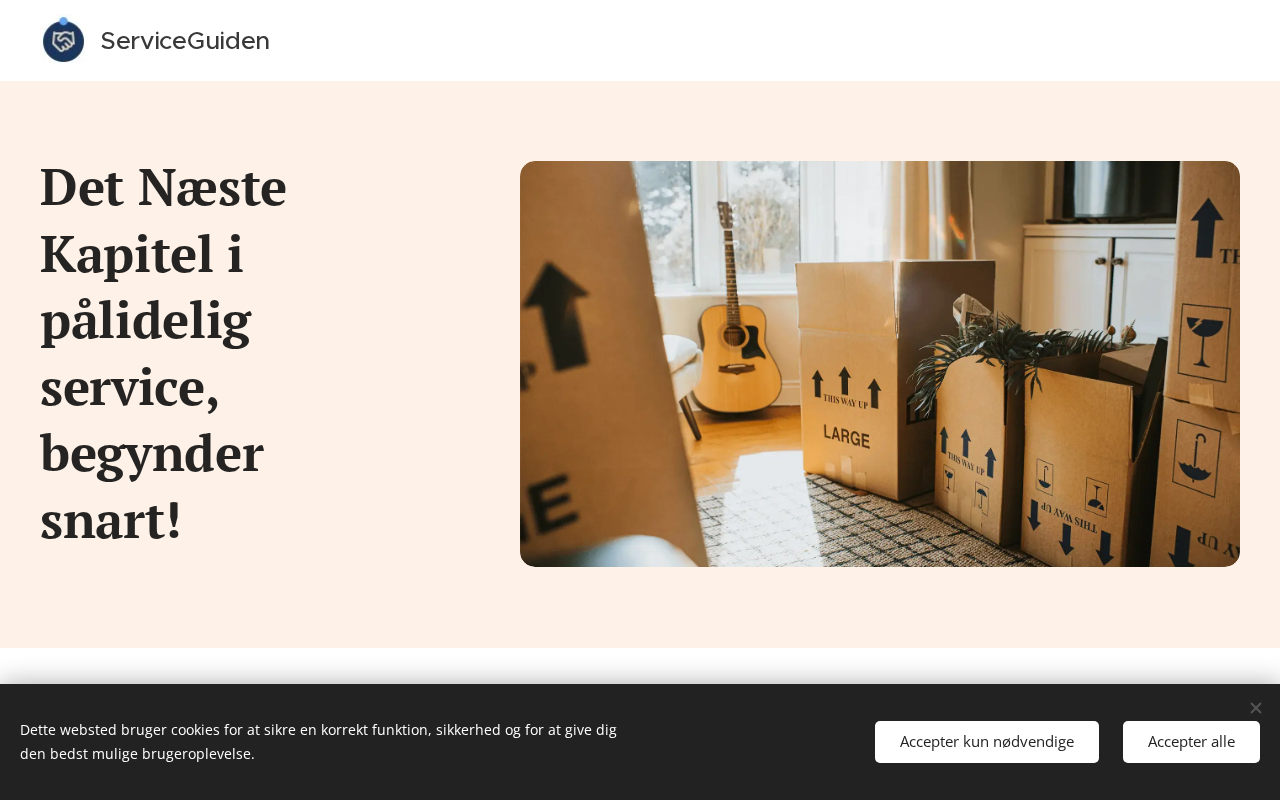
Task: Open the ServiceGuiden site name link
Action: 185,41
